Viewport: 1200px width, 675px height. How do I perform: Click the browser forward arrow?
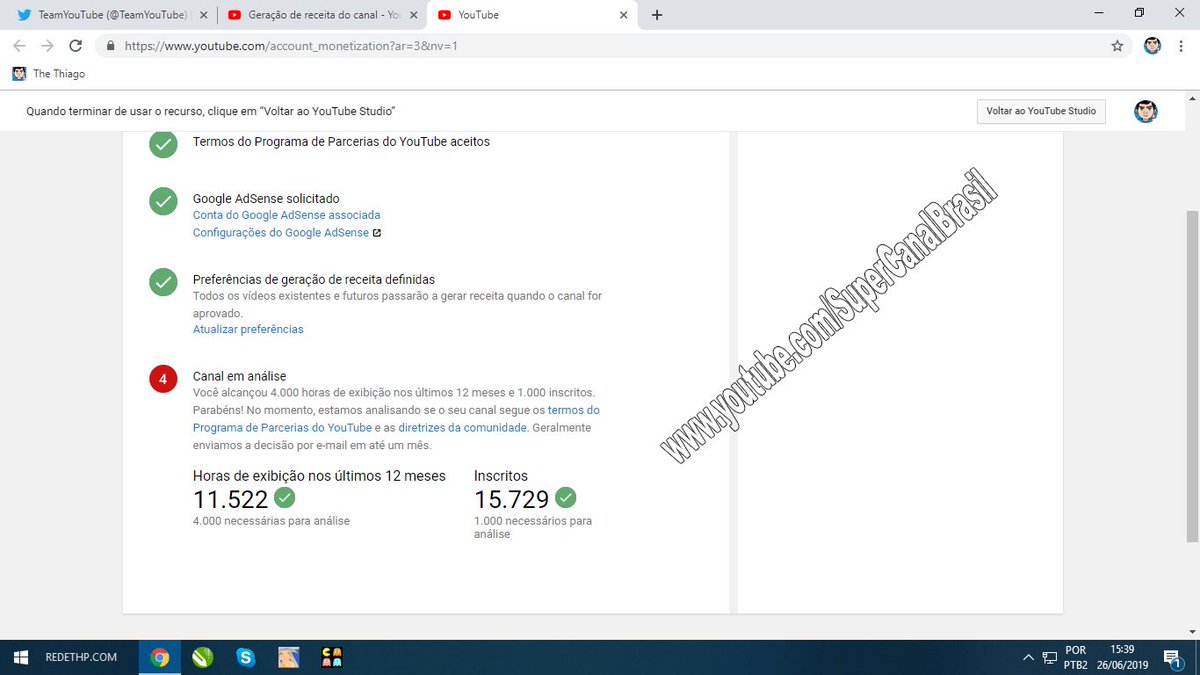coord(47,46)
